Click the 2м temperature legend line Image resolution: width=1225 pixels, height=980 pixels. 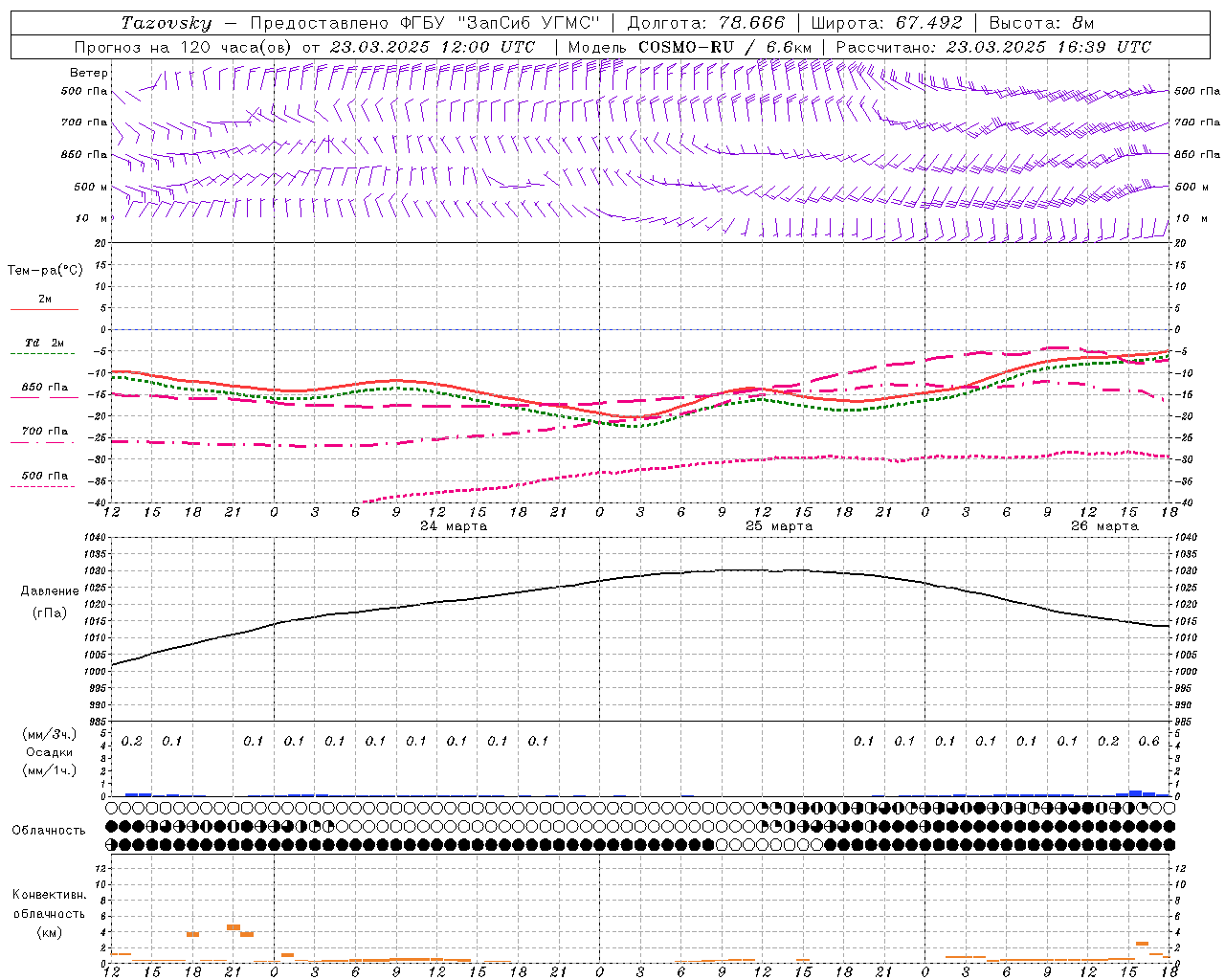point(44,310)
